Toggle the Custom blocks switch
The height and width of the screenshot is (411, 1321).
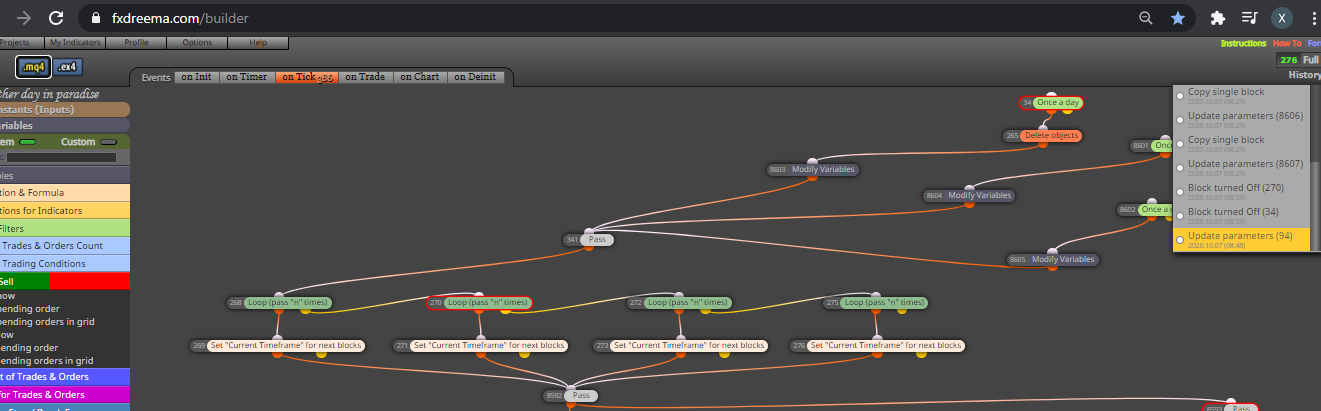(108, 142)
